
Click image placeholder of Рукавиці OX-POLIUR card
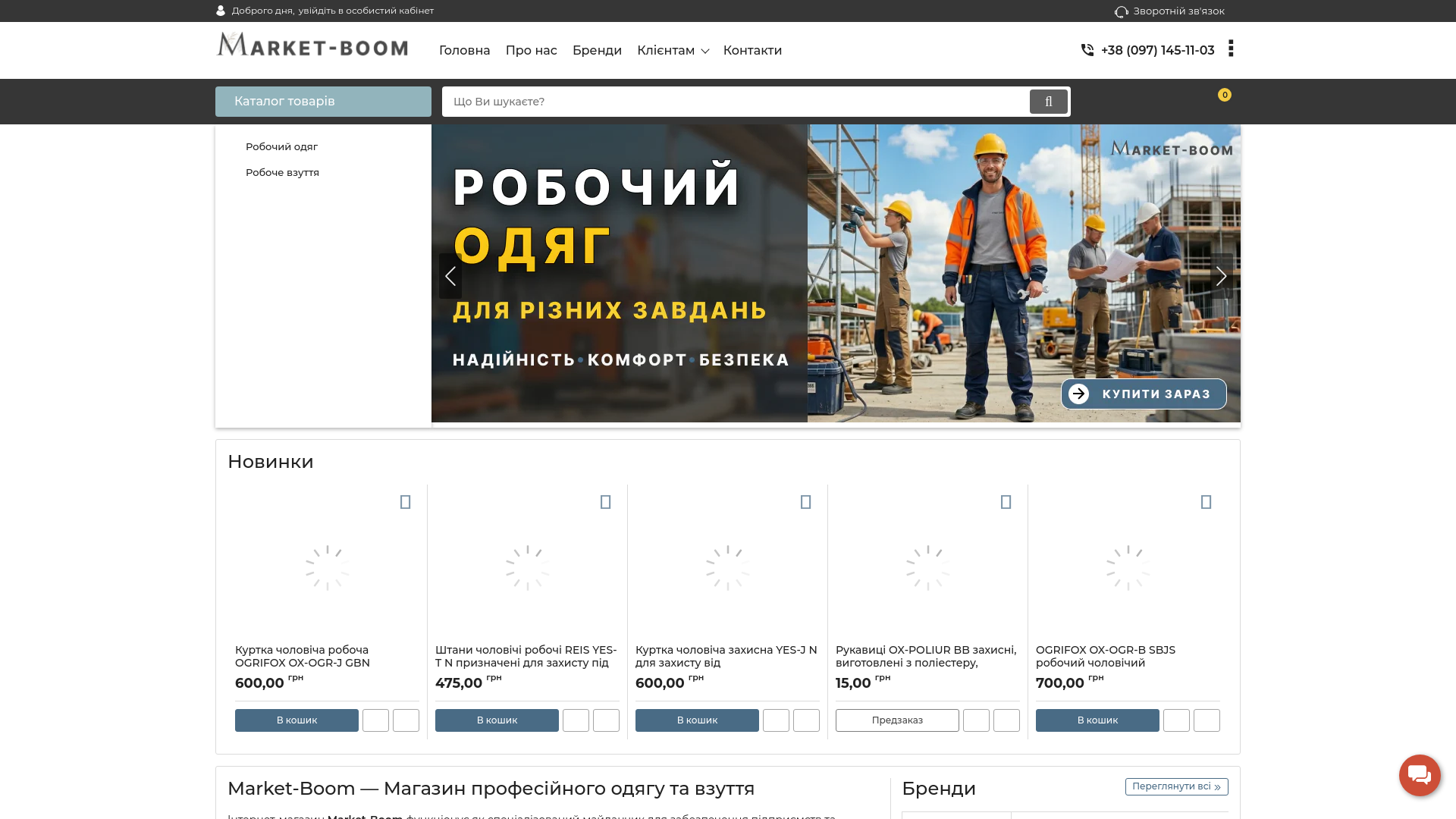point(927,567)
